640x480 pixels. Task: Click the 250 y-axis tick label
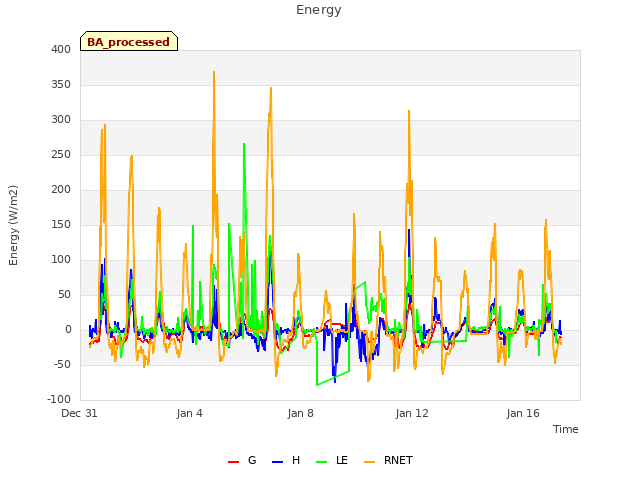pyautogui.click(x=61, y=155)
